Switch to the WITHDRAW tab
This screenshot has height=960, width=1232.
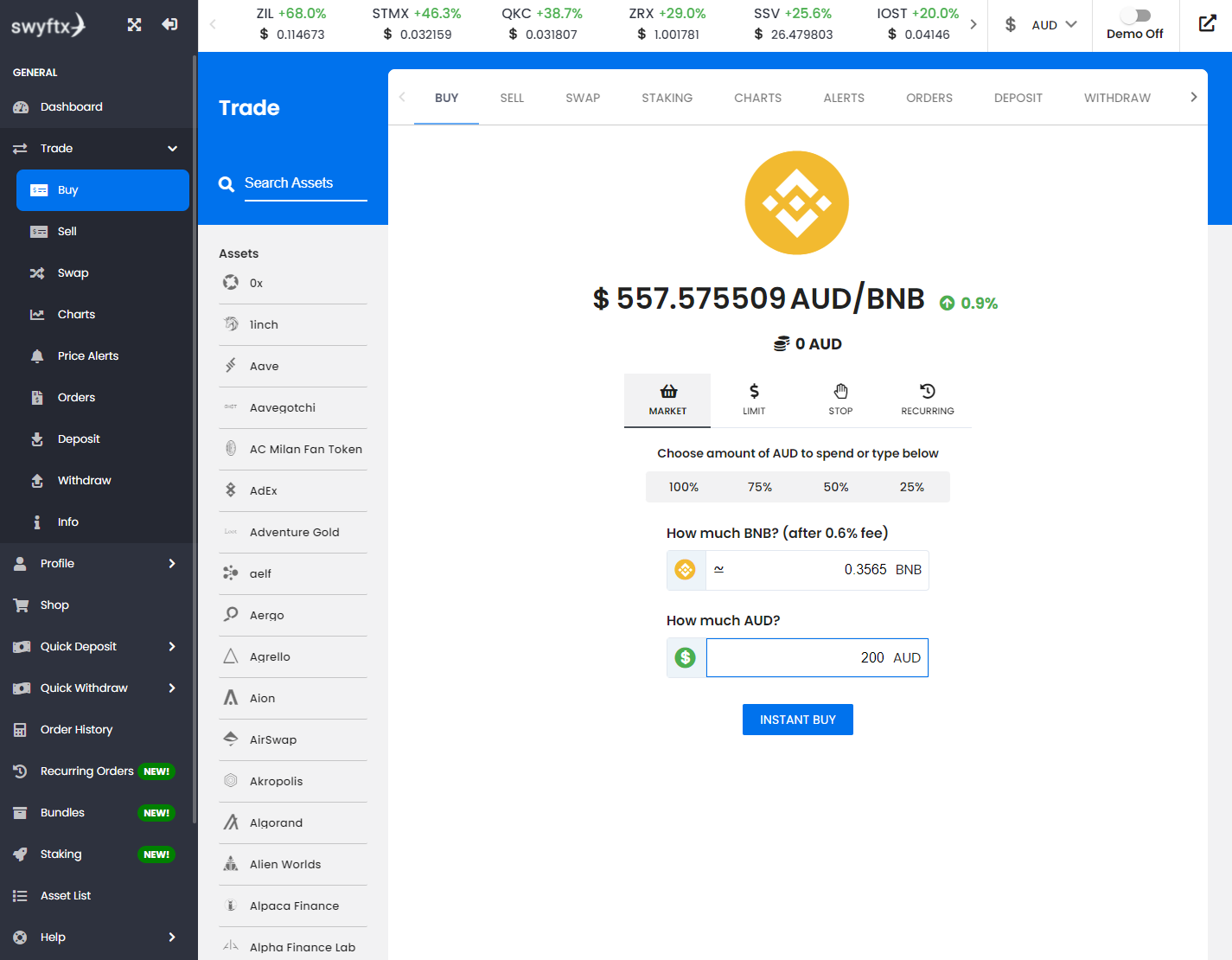(x=1117, y=98)
